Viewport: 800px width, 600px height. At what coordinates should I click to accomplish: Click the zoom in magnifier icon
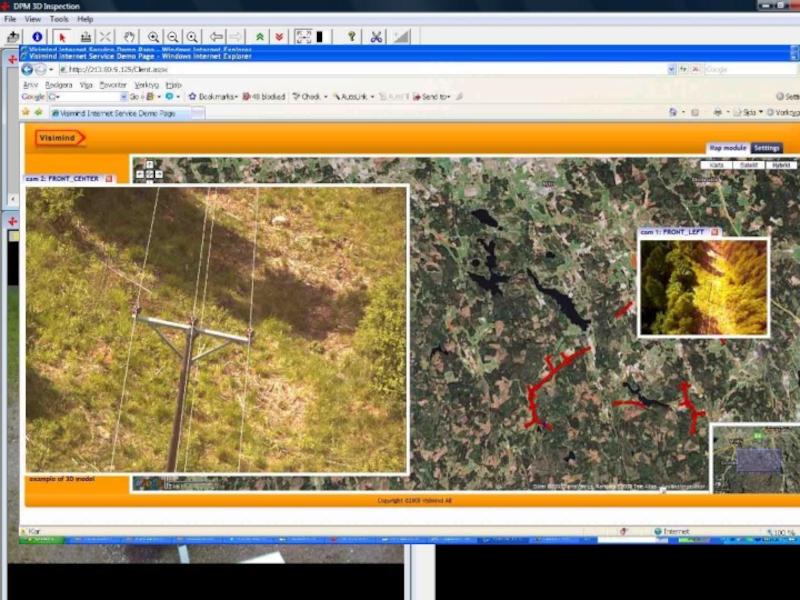[x=153, y=37]
